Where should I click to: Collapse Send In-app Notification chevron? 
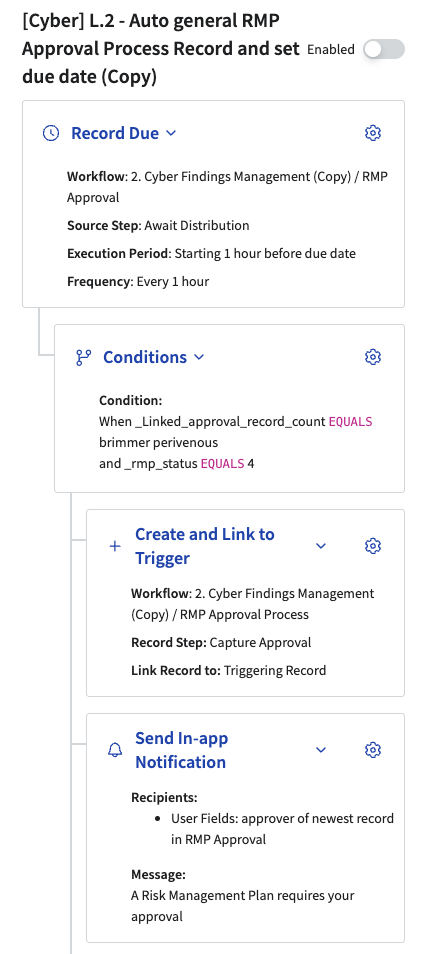(x=321, y=750)
